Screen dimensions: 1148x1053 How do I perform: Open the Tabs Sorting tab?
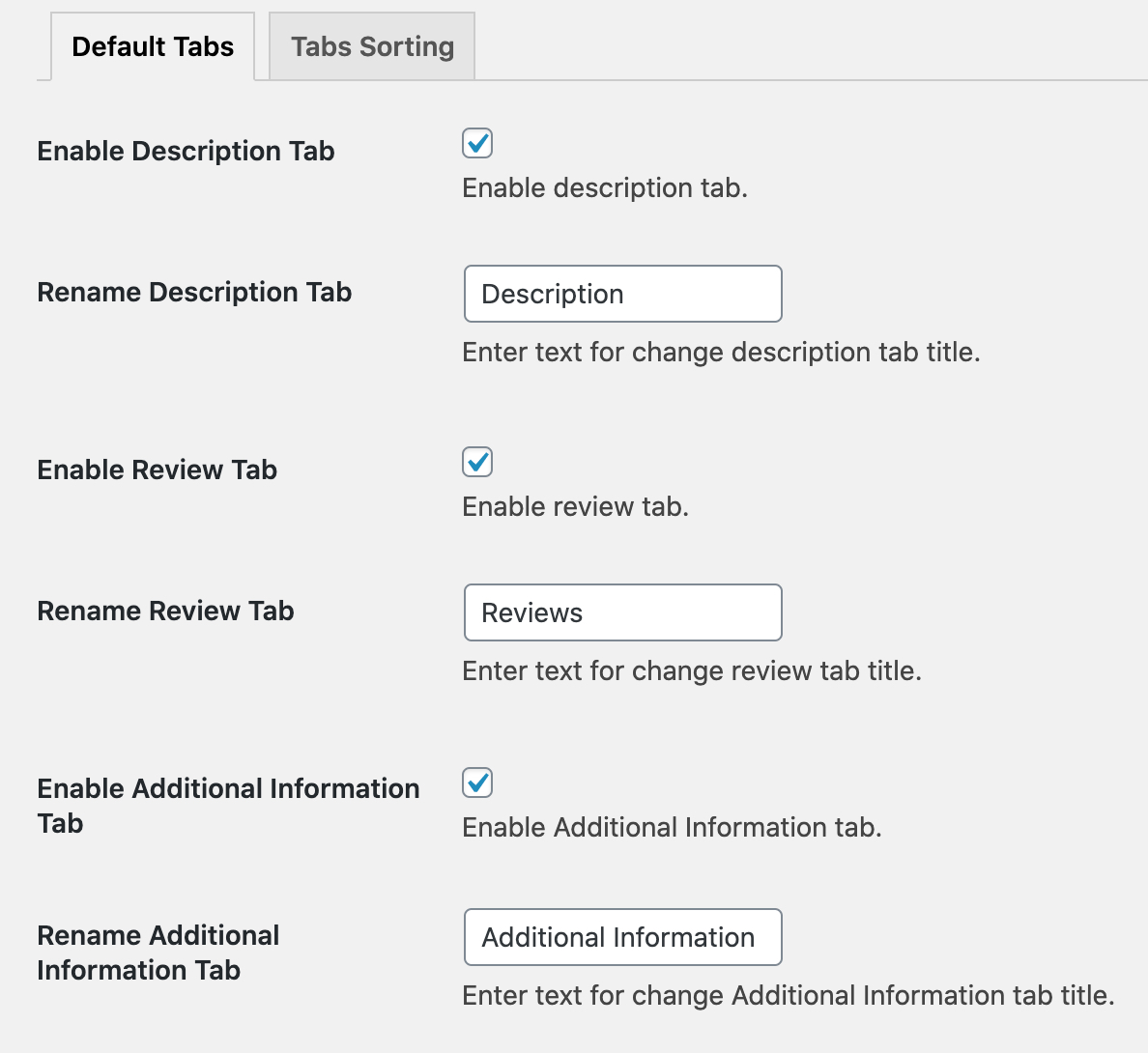[x=372, y=46]
